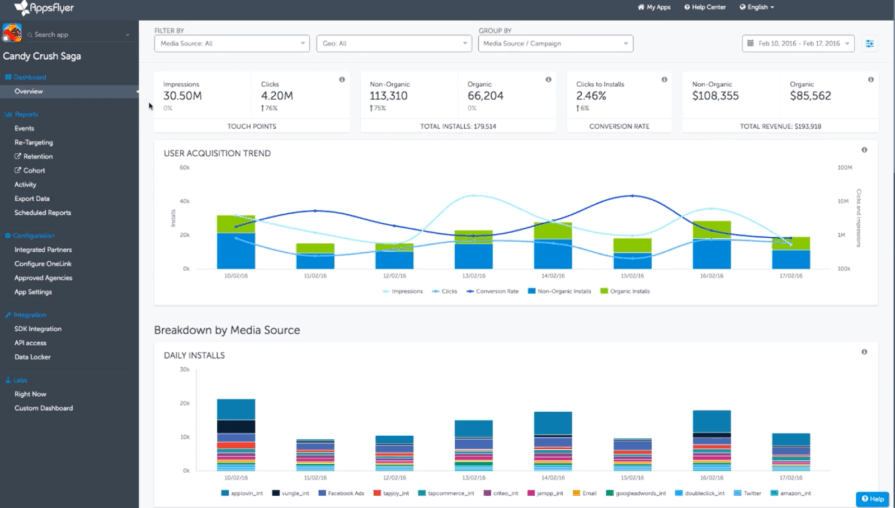Click the 16/02/16 Daily Installs bar
Image resolution: width=895 pixels, height=508 pixels.
click(x=711, y=441)
